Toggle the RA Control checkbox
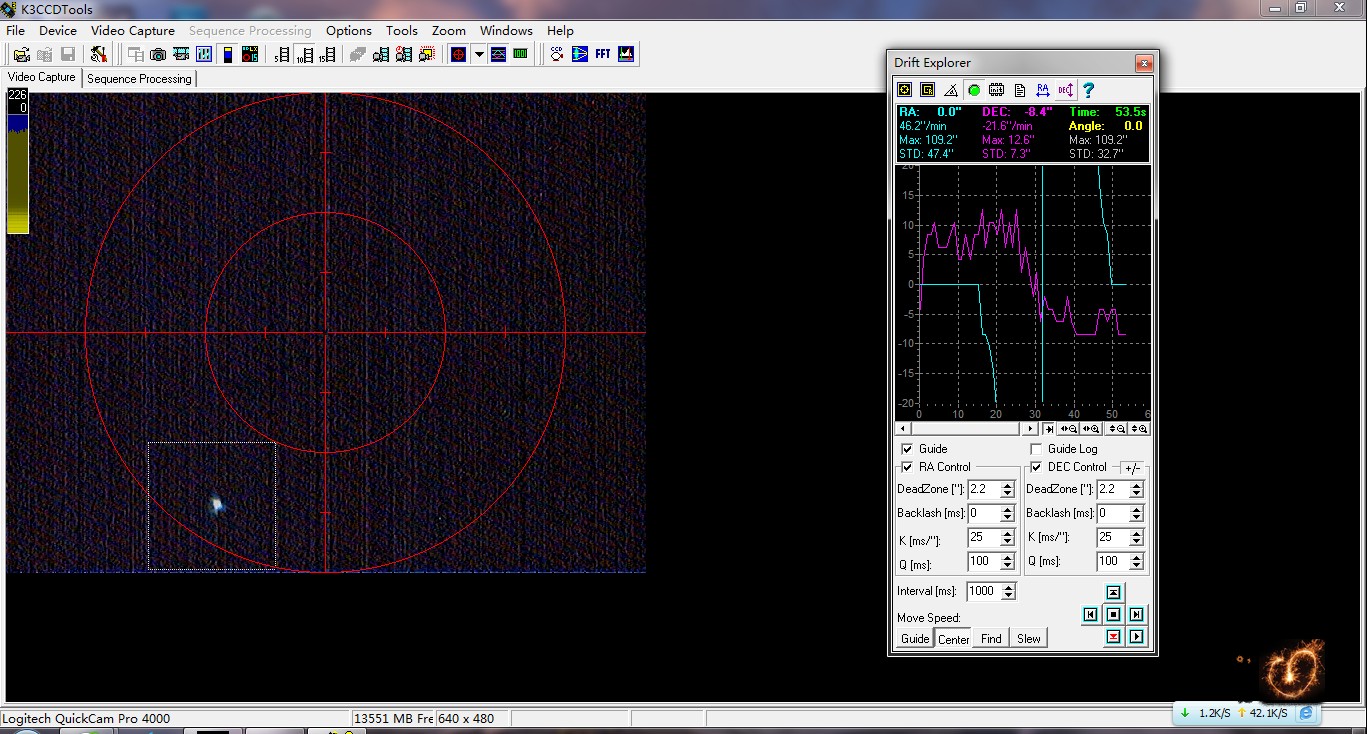Image resolution: width=1367 pixels, height=734 pixels. (907, 467)
